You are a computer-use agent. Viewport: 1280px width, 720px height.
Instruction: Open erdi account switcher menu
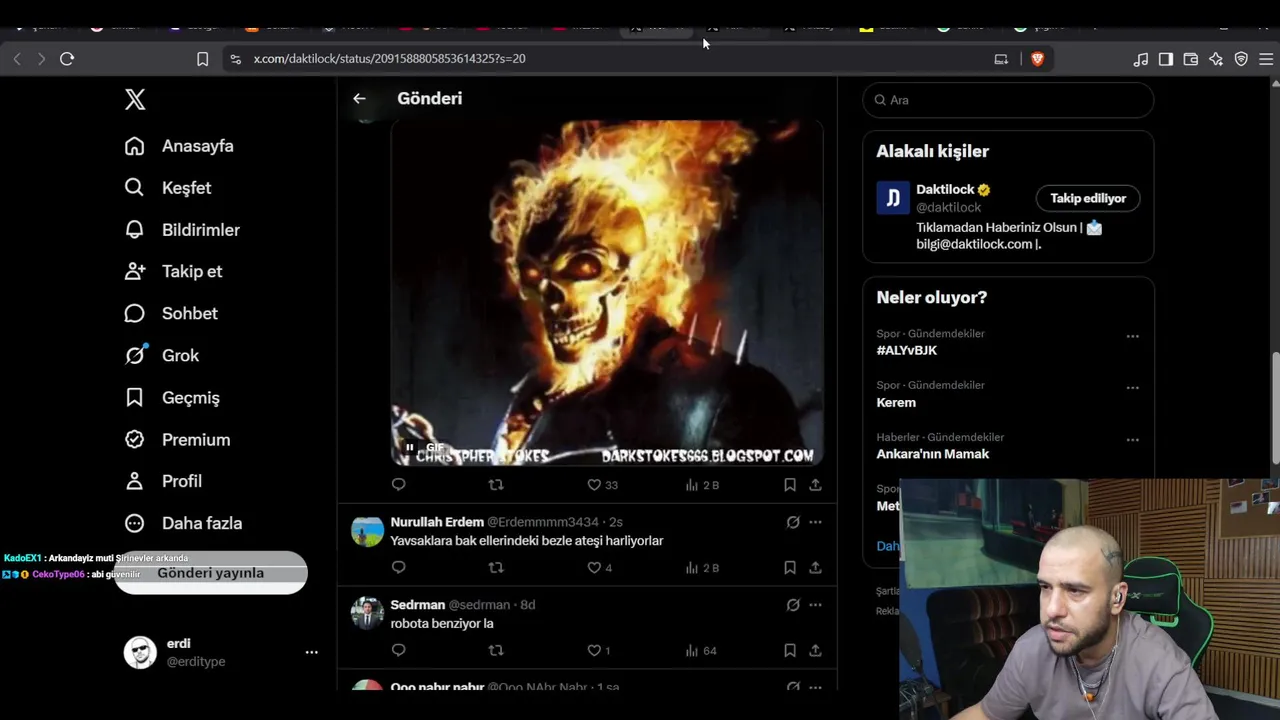pos(221,652)
